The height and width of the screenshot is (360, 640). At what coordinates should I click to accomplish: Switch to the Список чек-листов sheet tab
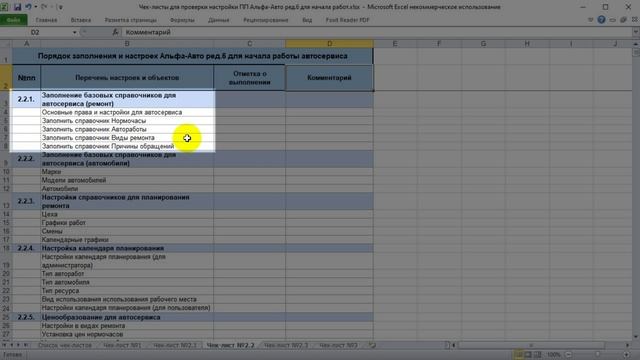coord(65,345)
